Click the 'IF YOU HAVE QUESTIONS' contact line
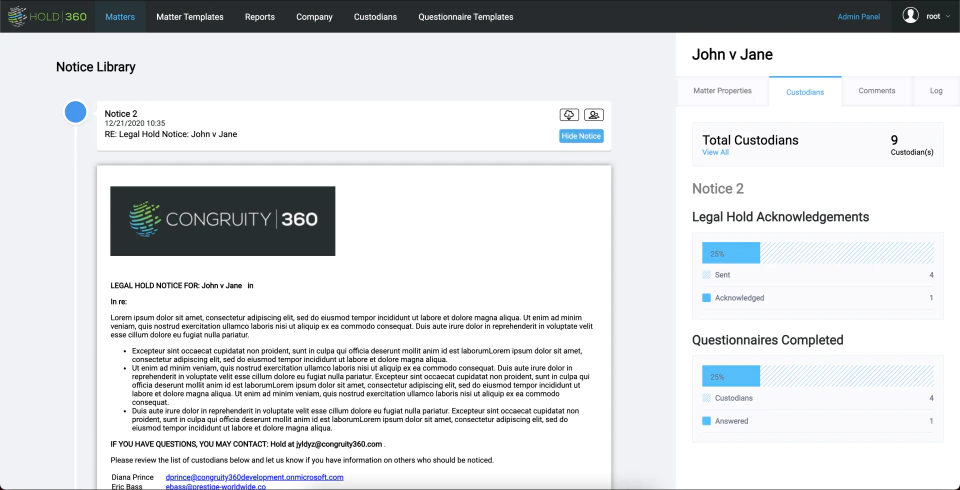 [x=248, y=444]
